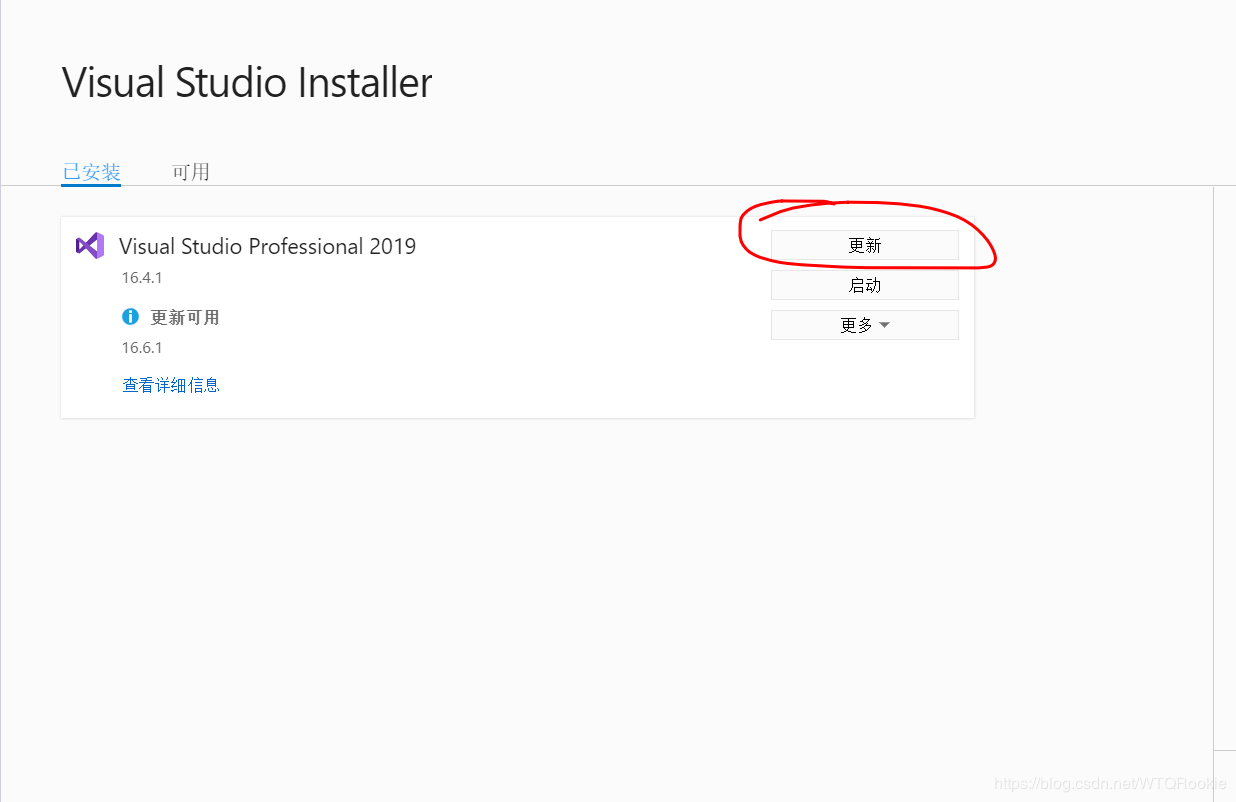Switch to the 可用 tab

[190, 172]
